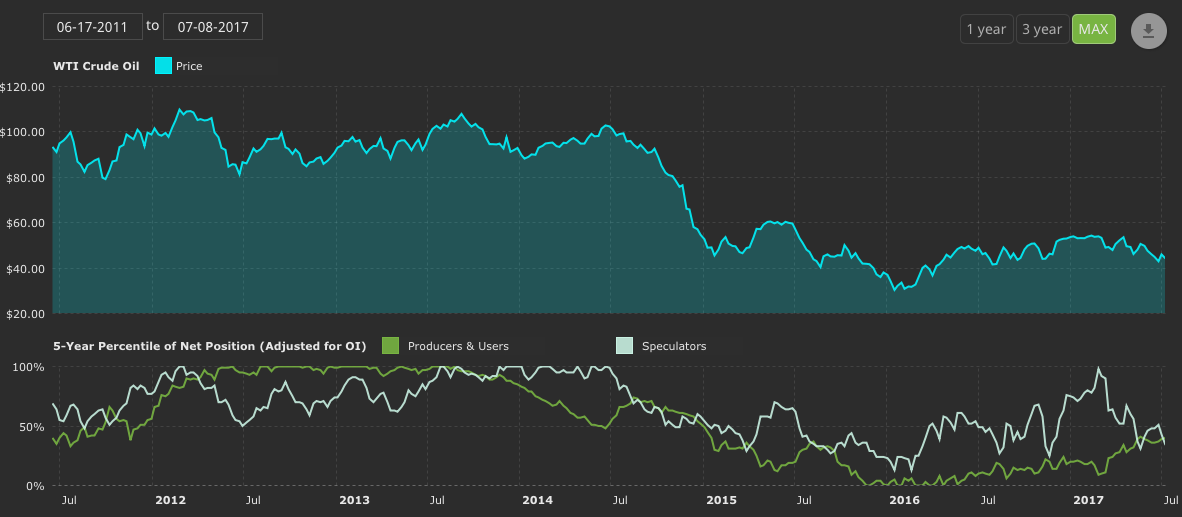This screenshot has width=1182, height=517.
Task: Click the download chart icon
Action: 1148,30
